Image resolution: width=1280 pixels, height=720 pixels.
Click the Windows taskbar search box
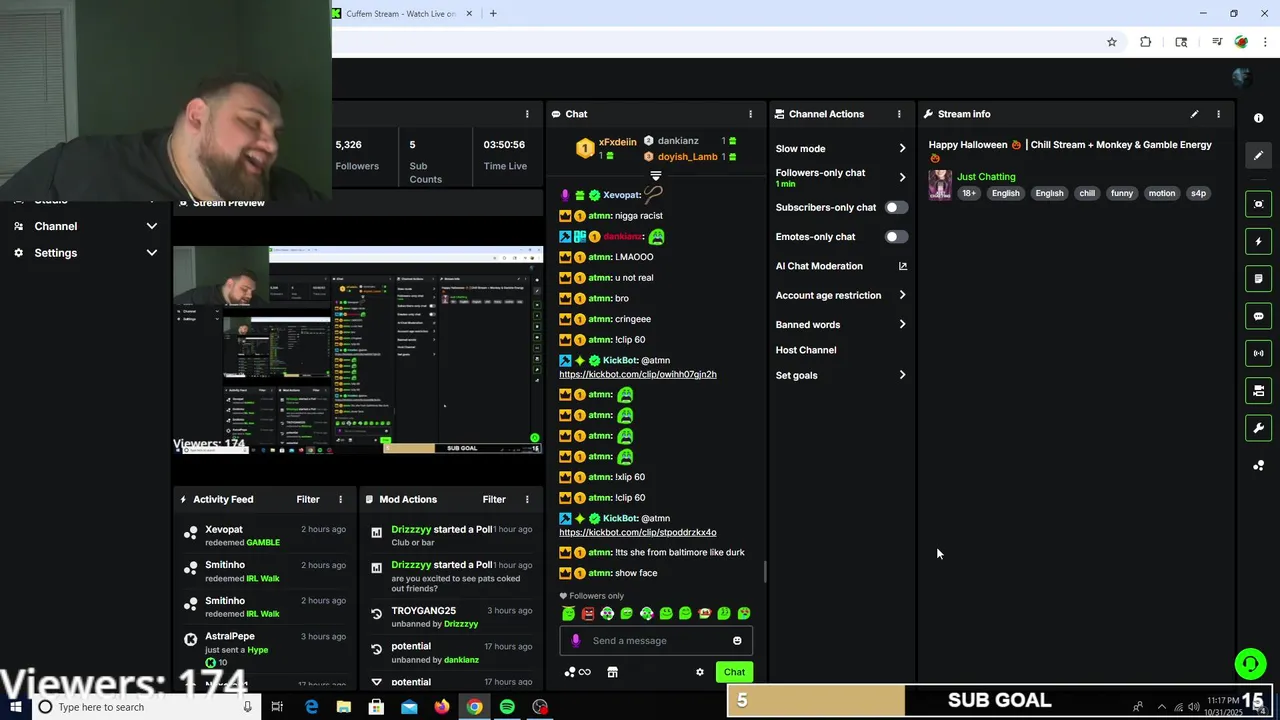click(x=145, y=707)
